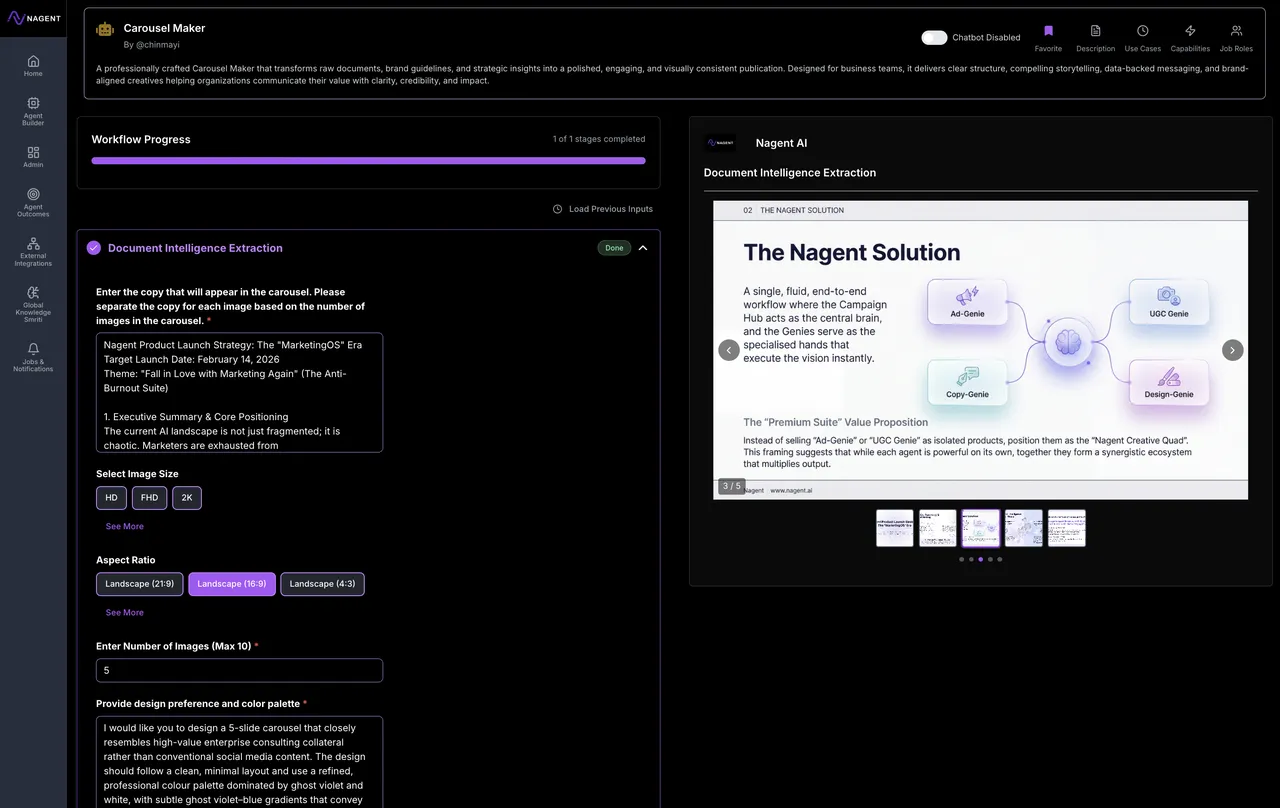Click the 3 / 5 slide counter
1280x808 pixels.
coord(732,486)
